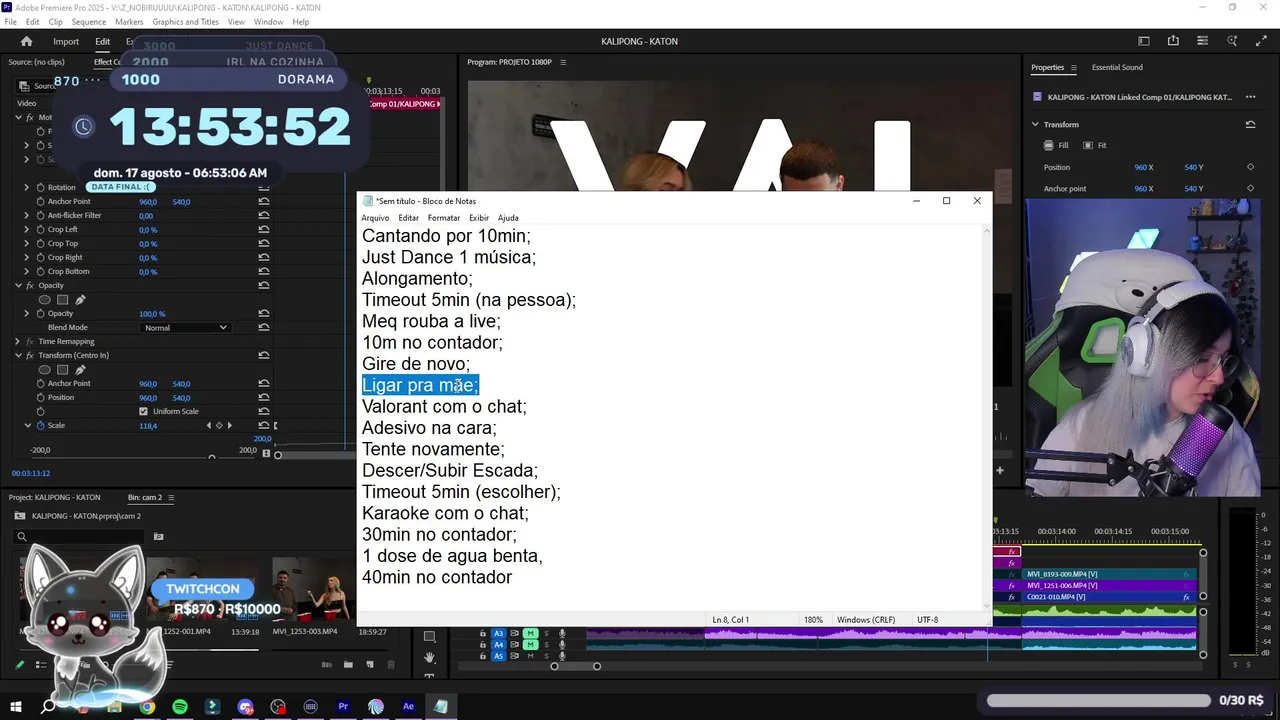Screen dimensions: 1280x720
Task: Select pen mask tool under Transform (Centro In)
Action: click(x=80, y=370)
